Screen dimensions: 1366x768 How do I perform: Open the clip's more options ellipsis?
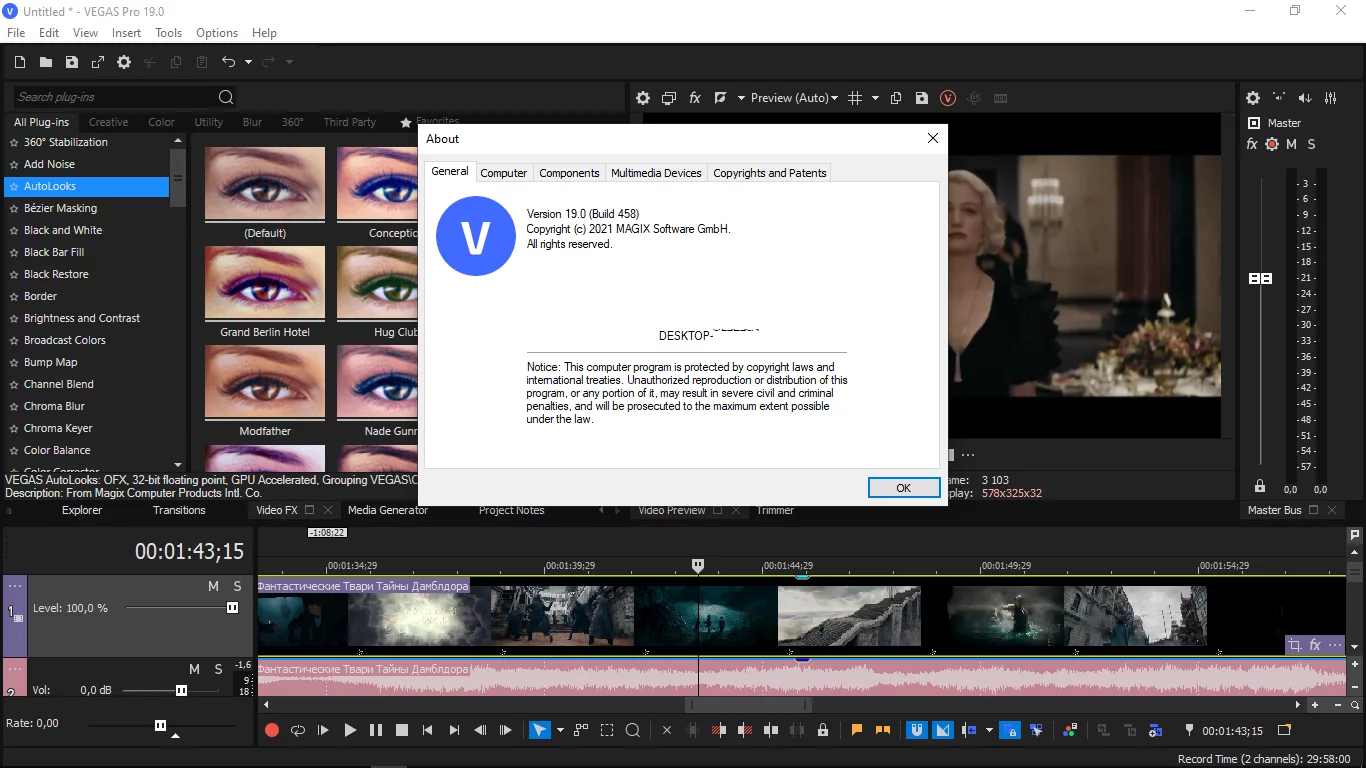click(x=1337, y=645)
